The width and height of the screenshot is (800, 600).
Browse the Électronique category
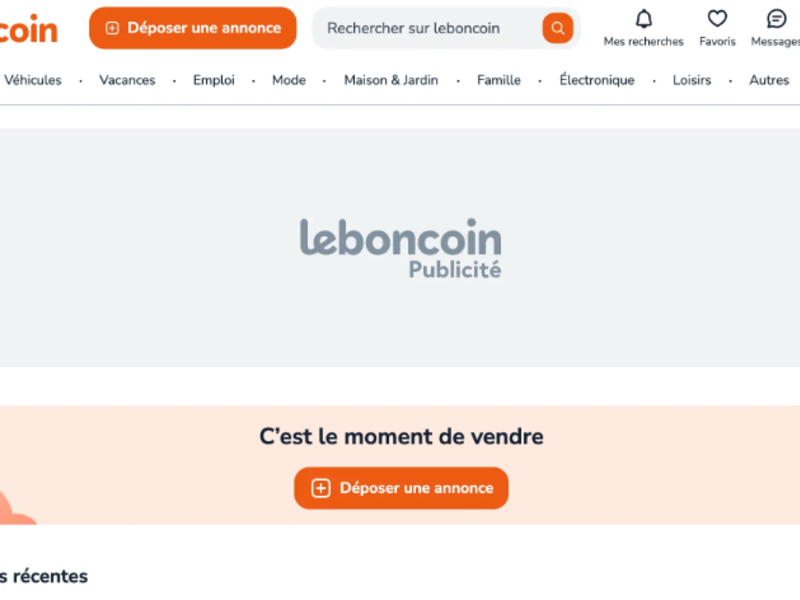pos(597,80)
